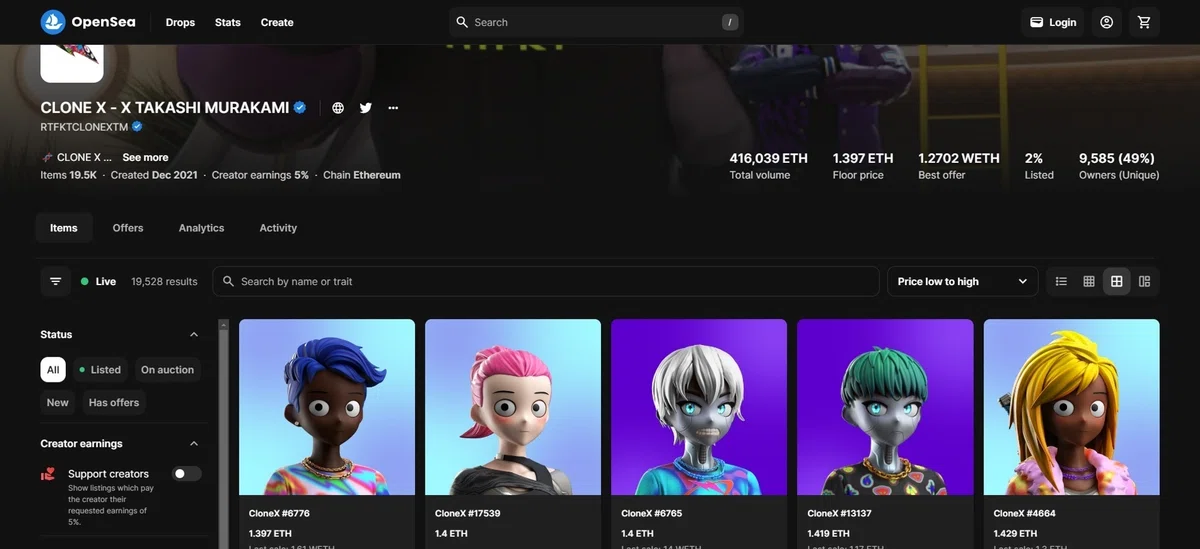The height and width of the screenshot is (549, 1200).
Task: Open the Price low to high dropdown
Action: [962, 282]
